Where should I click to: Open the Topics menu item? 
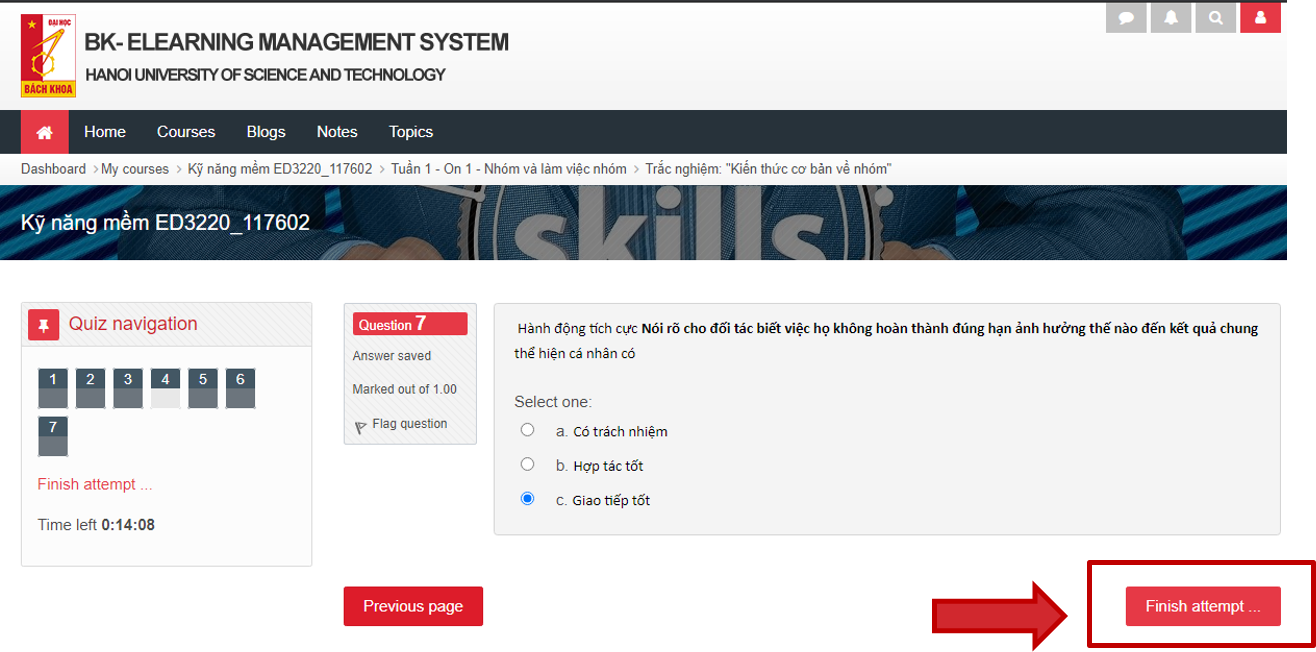pos(411,132)
